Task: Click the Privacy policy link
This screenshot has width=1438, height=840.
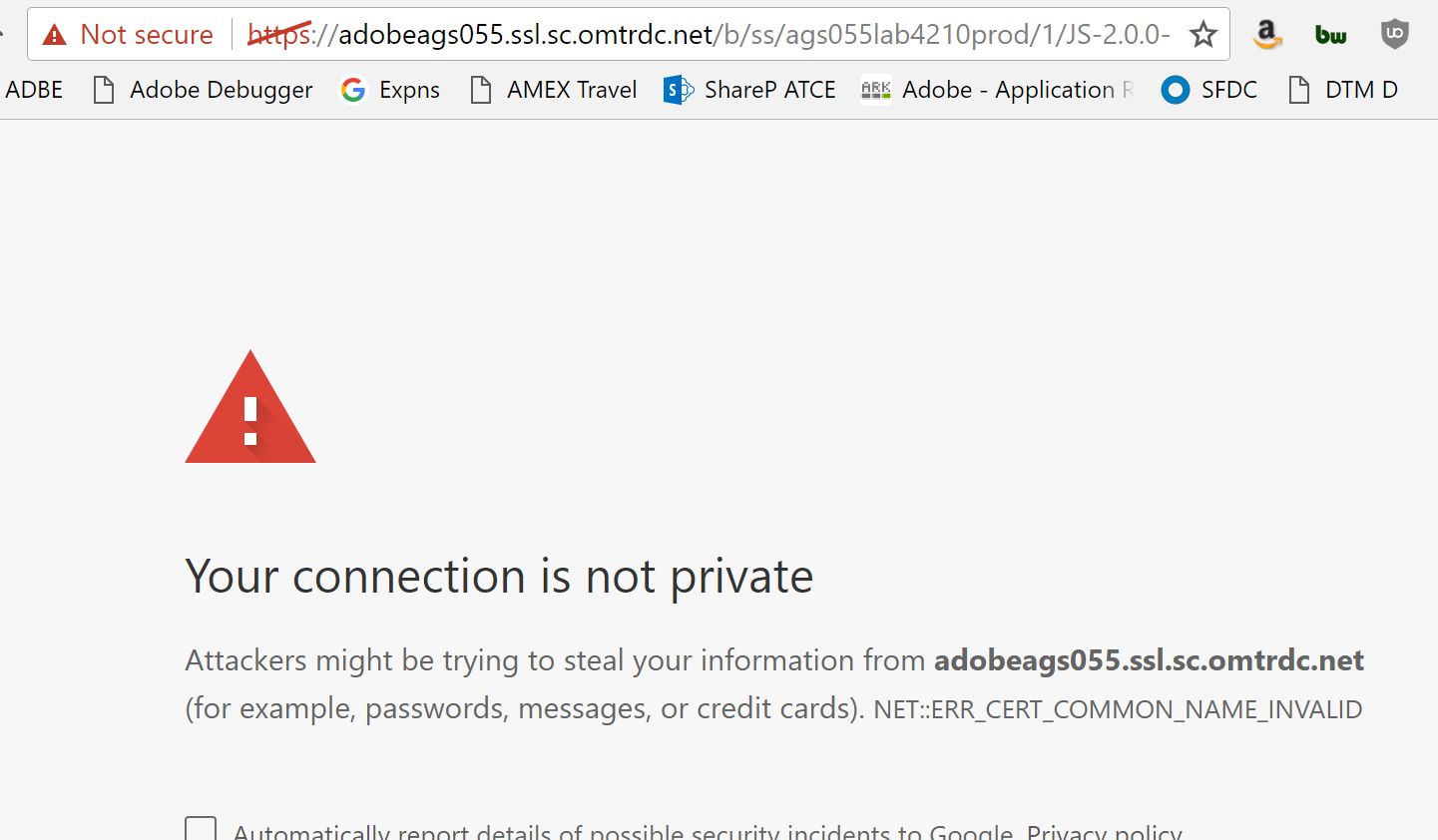Action: (x=1104, y=832)
